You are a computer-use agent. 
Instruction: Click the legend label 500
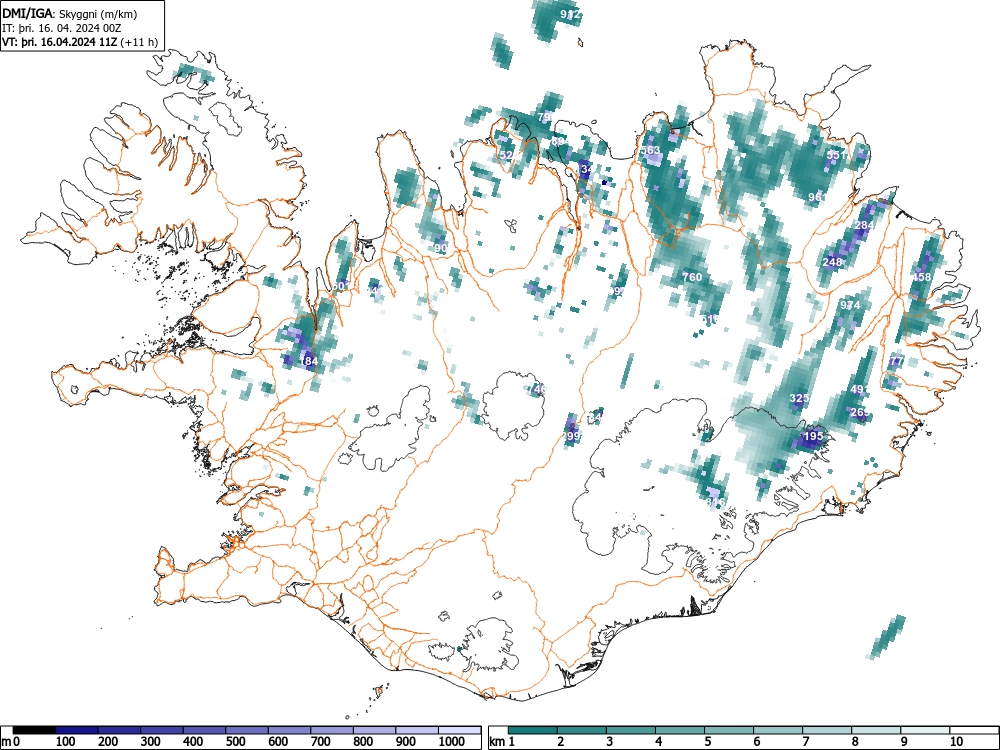(x=235, y=742)
